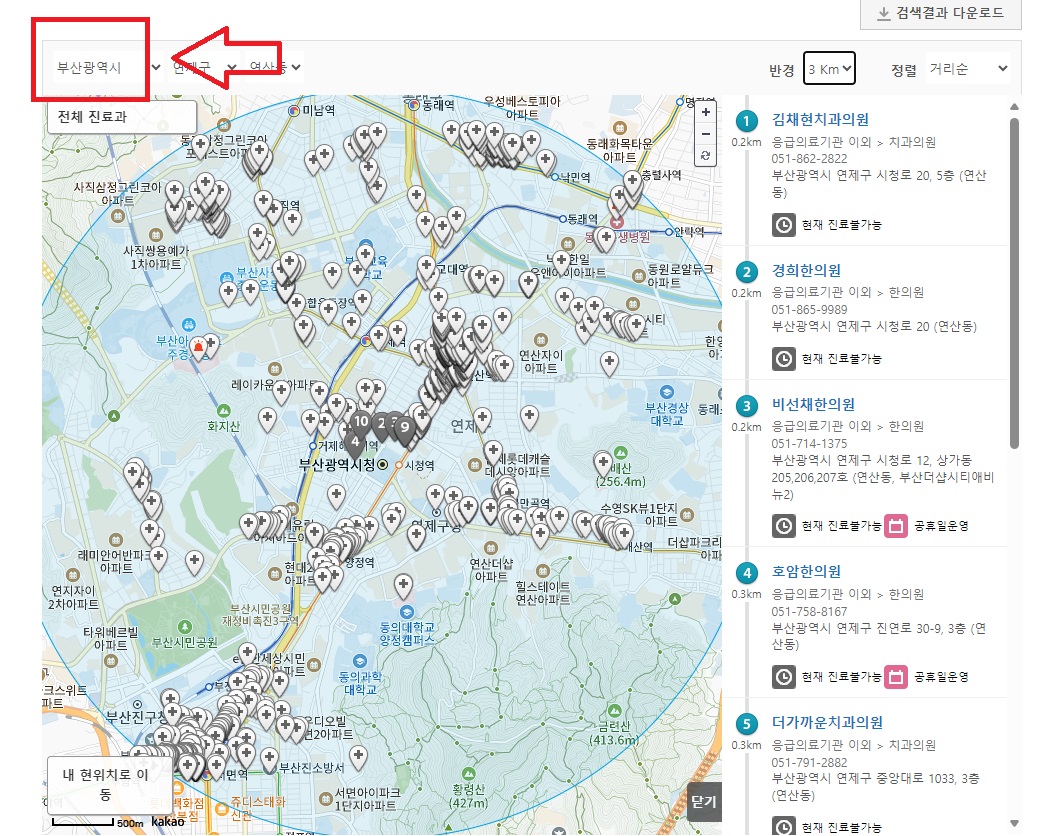Click the 미남역 station icon
The height and width of the screenshot is (836, 1045).
click(294, 111)
